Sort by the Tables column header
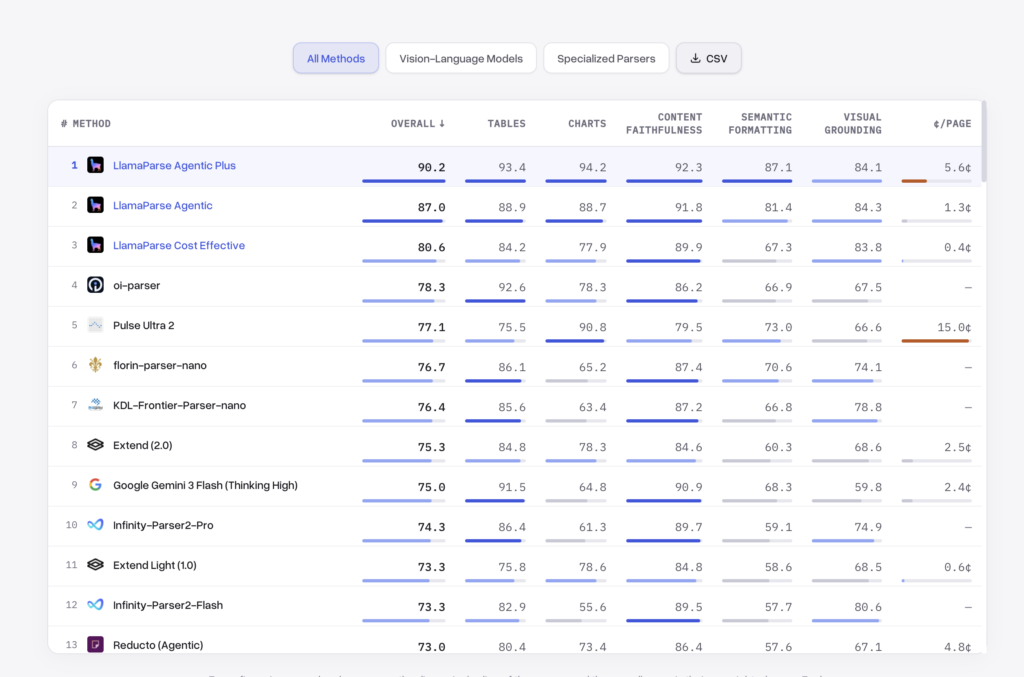Image resolution: width=1024 pixels, height=677 pixels. click(506, 123)
